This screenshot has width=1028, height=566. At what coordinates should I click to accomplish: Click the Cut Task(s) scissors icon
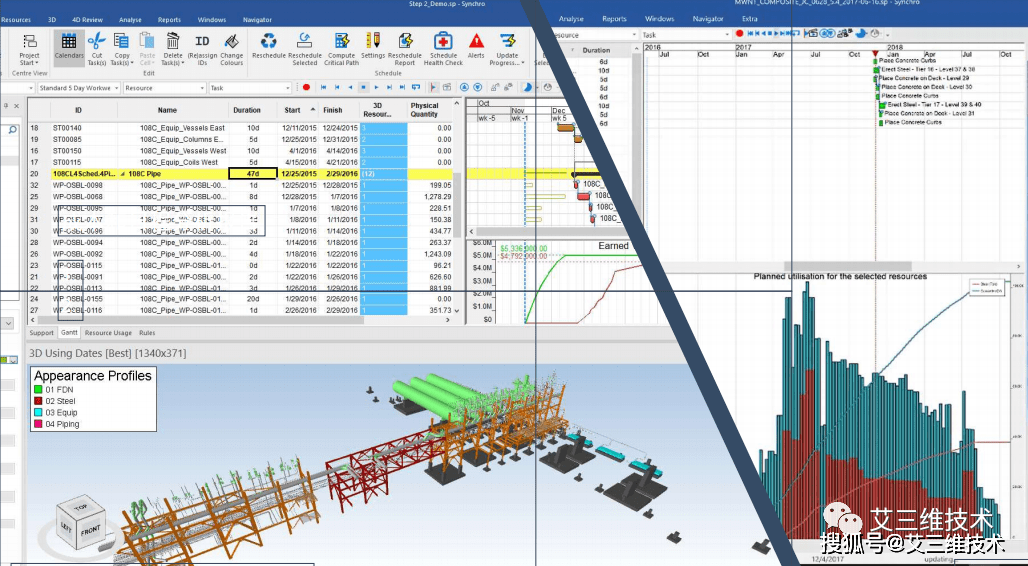[96, 41]
